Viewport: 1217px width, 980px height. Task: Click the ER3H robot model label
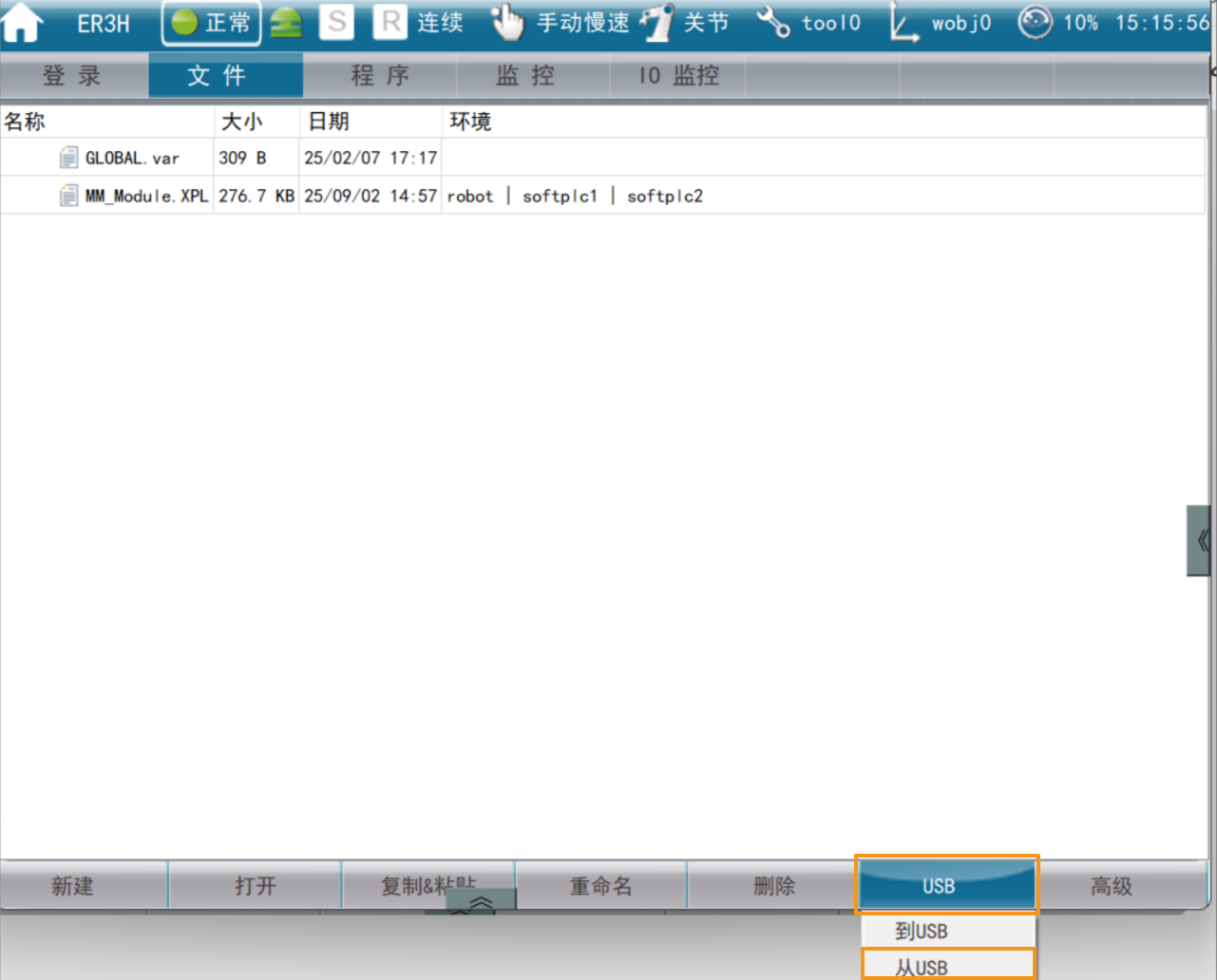coord(104,24)
